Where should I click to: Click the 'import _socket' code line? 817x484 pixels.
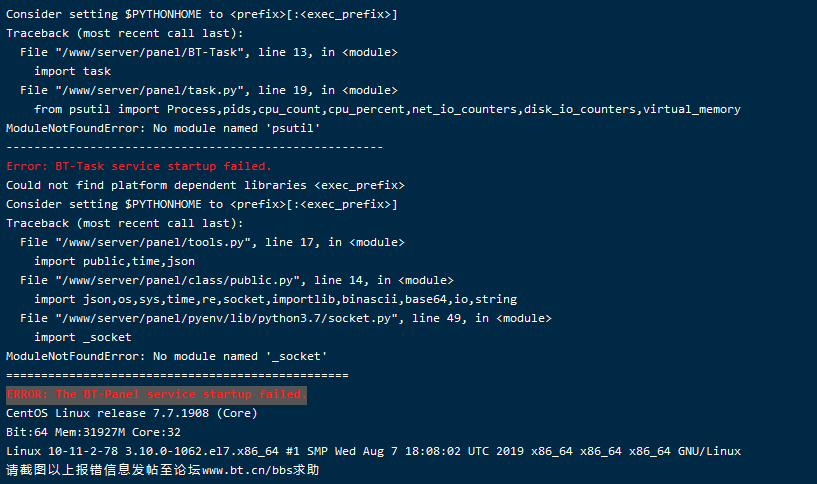pyautogui.click(x=83, y=338)
